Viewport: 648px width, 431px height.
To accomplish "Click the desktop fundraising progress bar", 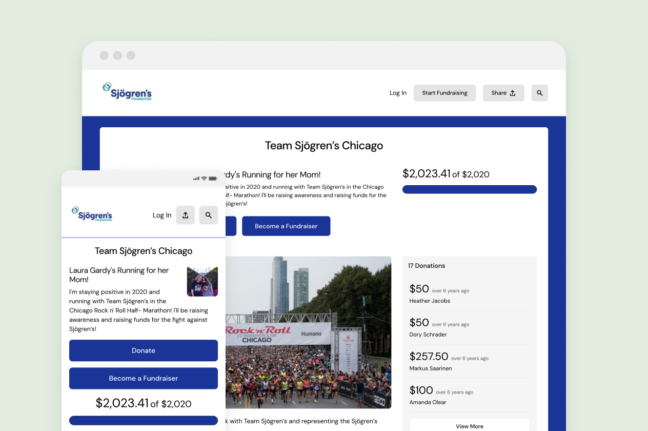I will (469, 189).
